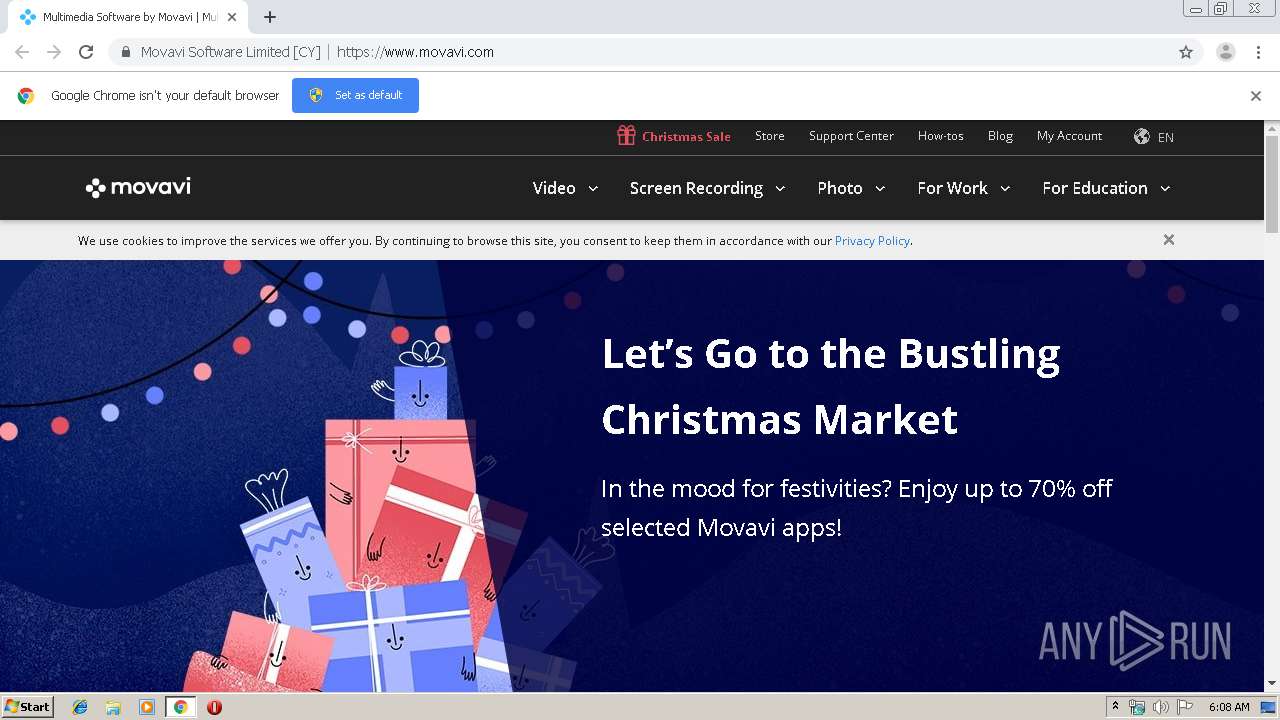This screenshot has width=1280, height=720.
Task: Click the globe language icon
Action: click(1141, 136)
